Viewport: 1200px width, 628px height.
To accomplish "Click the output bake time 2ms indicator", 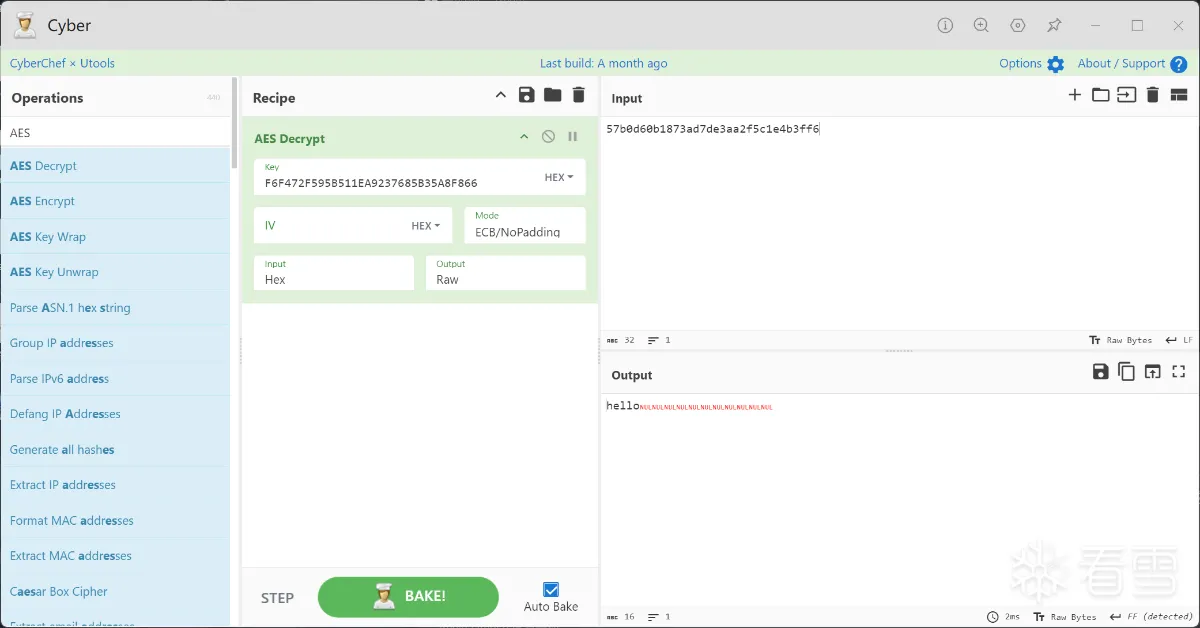I will click(1003, 617).
